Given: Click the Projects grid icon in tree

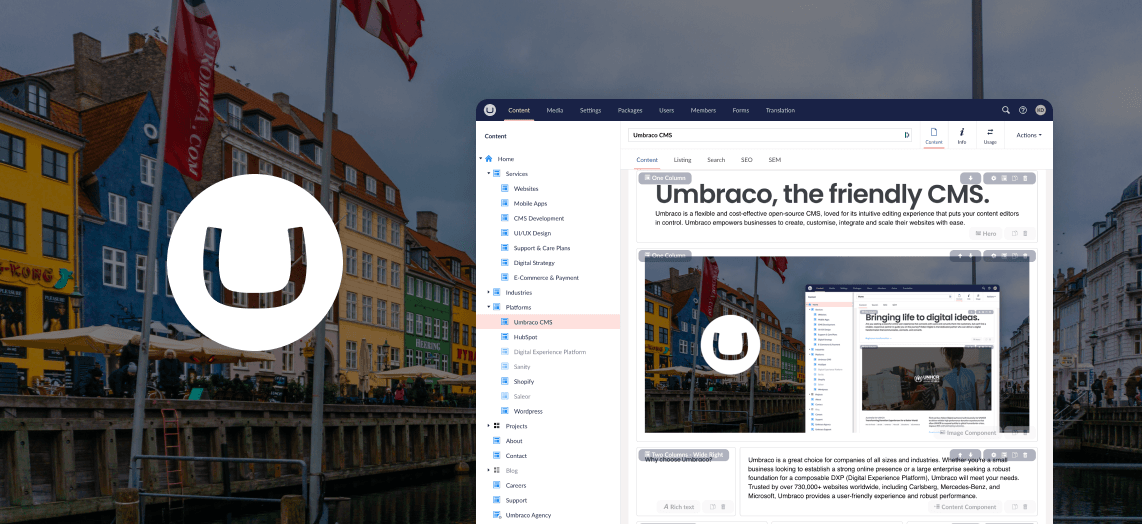Looking at the screenshot, I should [x=497, y=426].
